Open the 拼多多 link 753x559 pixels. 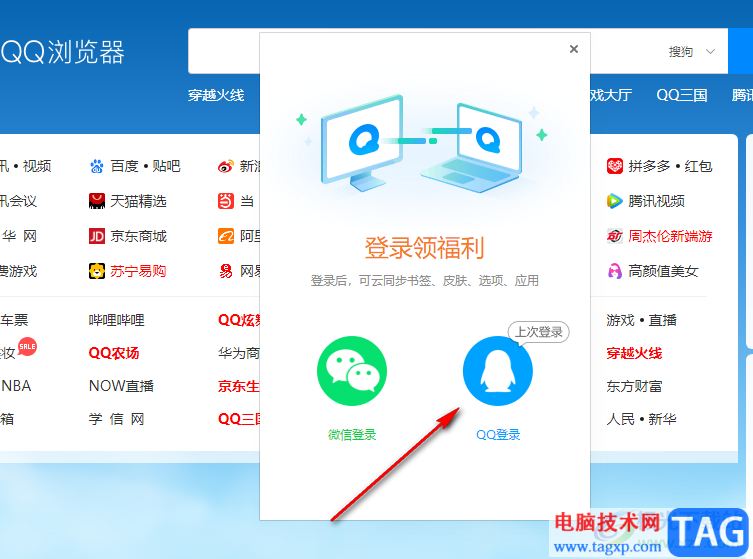coord(649,166)
